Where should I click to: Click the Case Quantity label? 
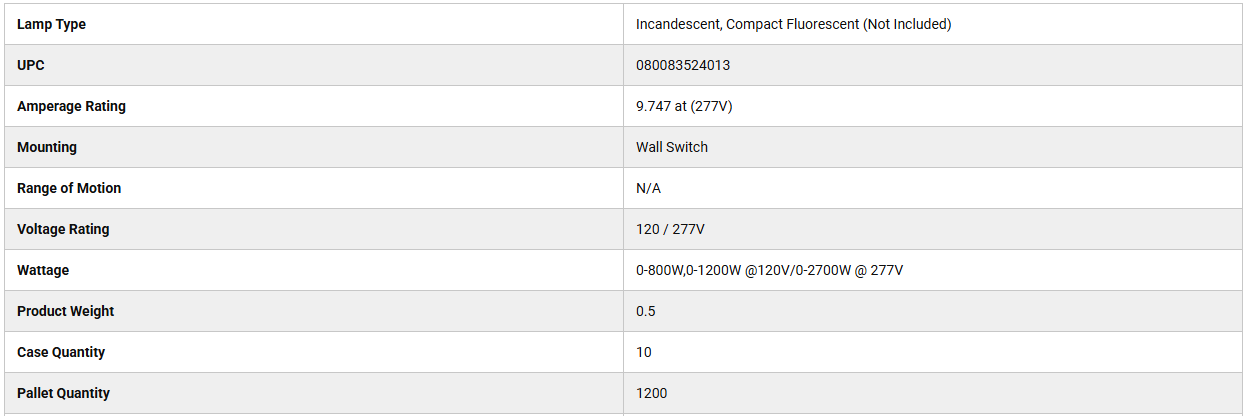[x=61, y=352]
